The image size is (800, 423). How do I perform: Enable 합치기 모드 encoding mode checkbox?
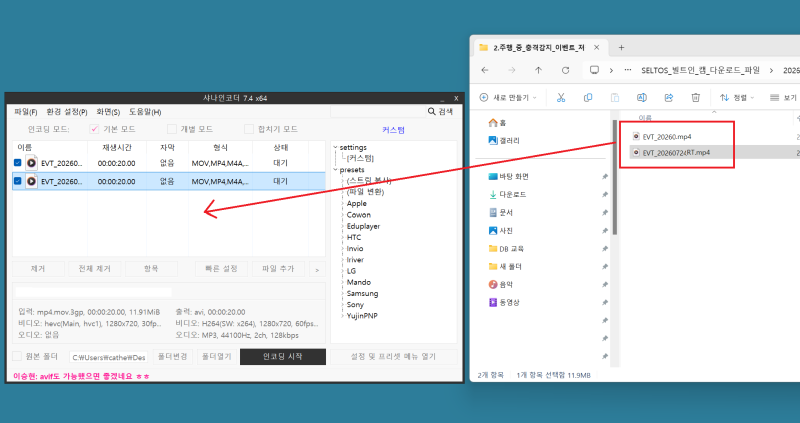pyautogui.click(x=248, y=129)
